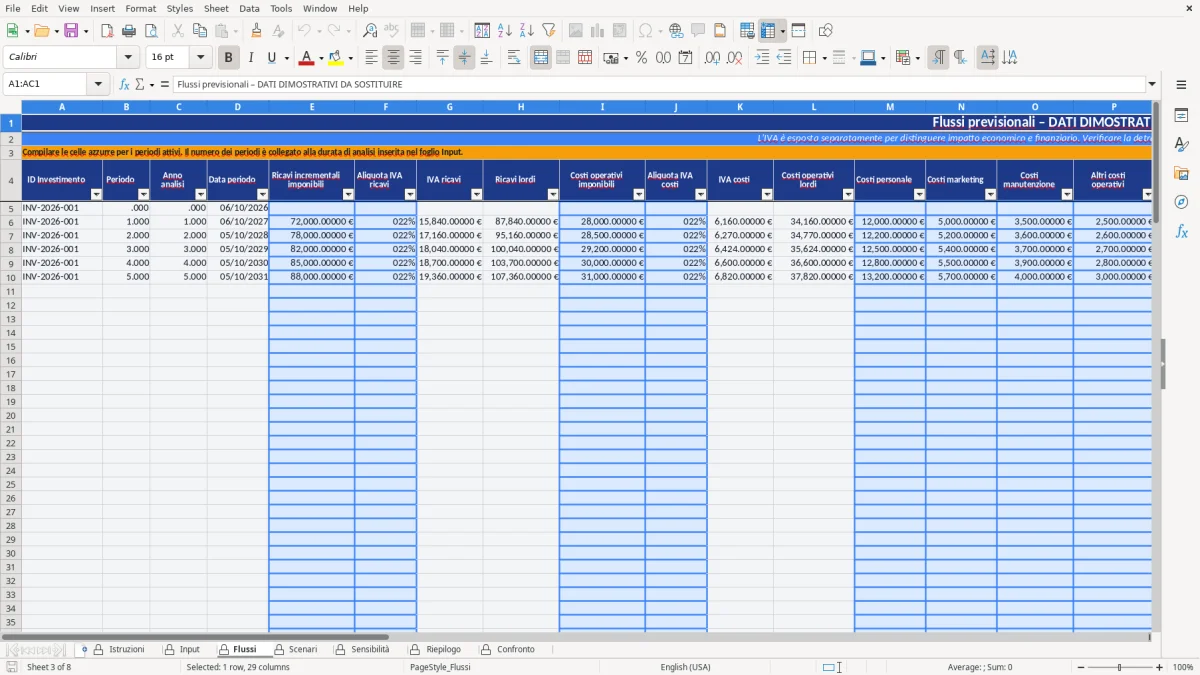
Task: Insert hyperlink with globe icon
Action: point(676,31)
